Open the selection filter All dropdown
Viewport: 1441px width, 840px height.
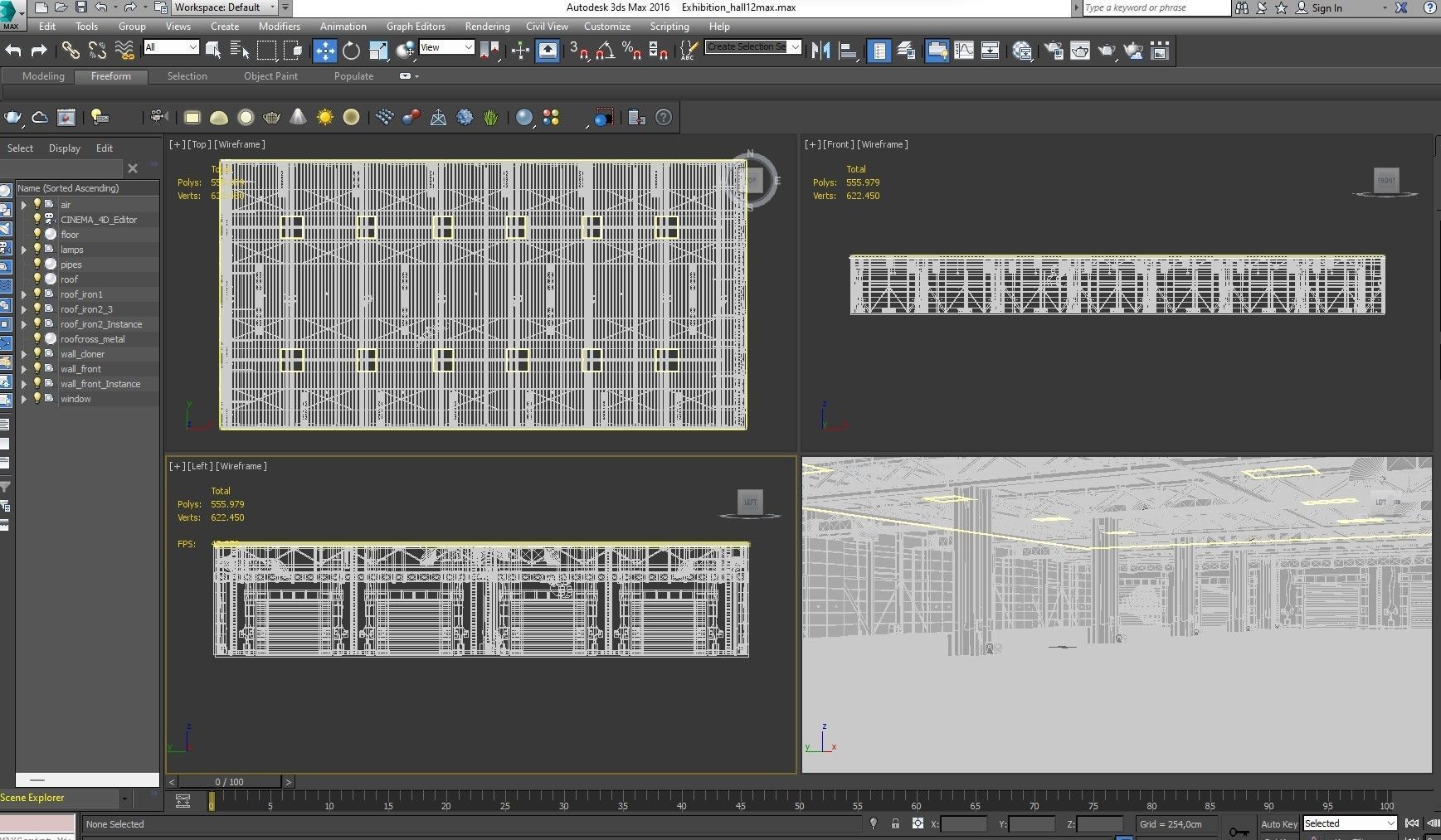click(171, 47)
